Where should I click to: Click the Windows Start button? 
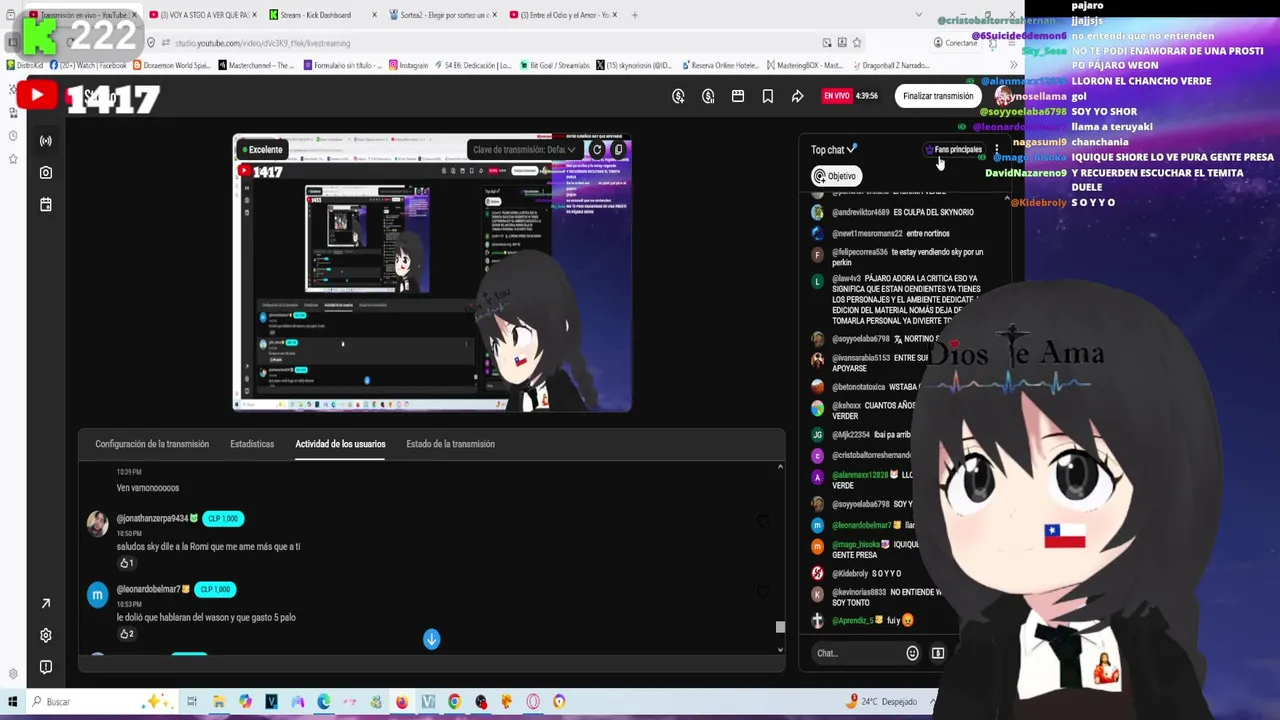(12, 702)
